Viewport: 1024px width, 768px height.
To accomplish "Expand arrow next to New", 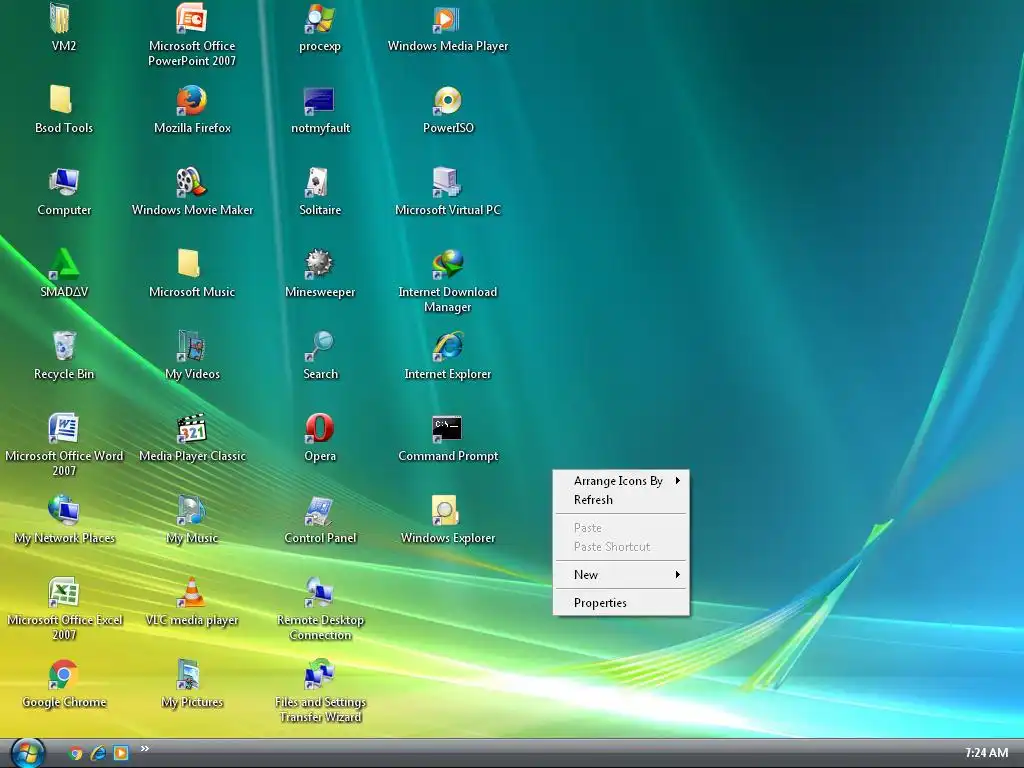I will 678,575.
